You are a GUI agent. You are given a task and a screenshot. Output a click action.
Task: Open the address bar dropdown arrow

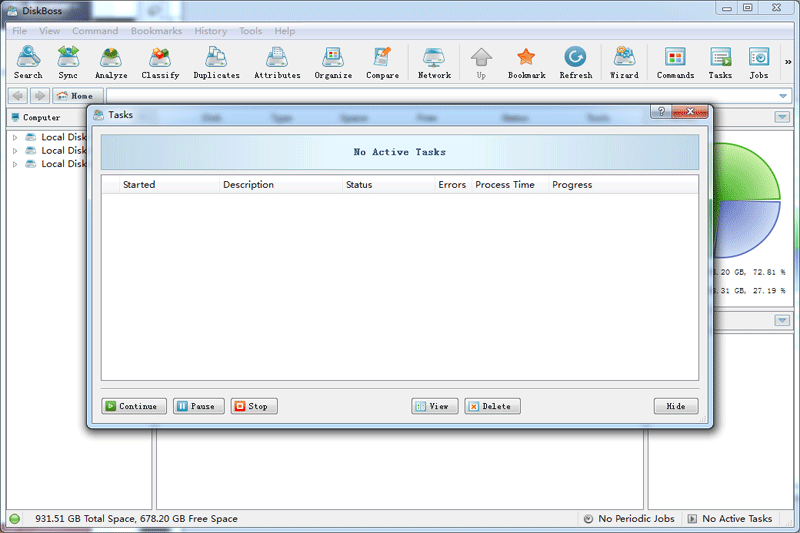[x=783, y=96]
